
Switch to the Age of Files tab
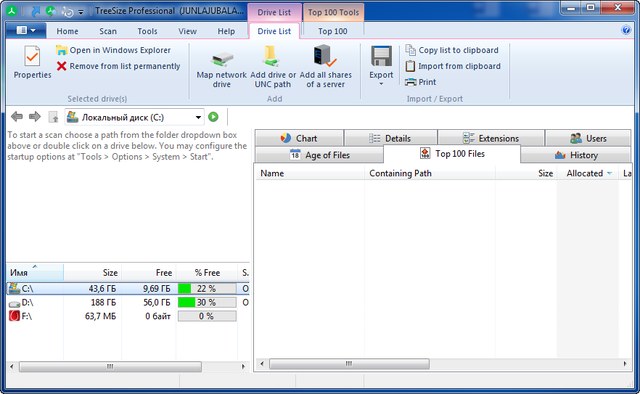tap(319, 155)
